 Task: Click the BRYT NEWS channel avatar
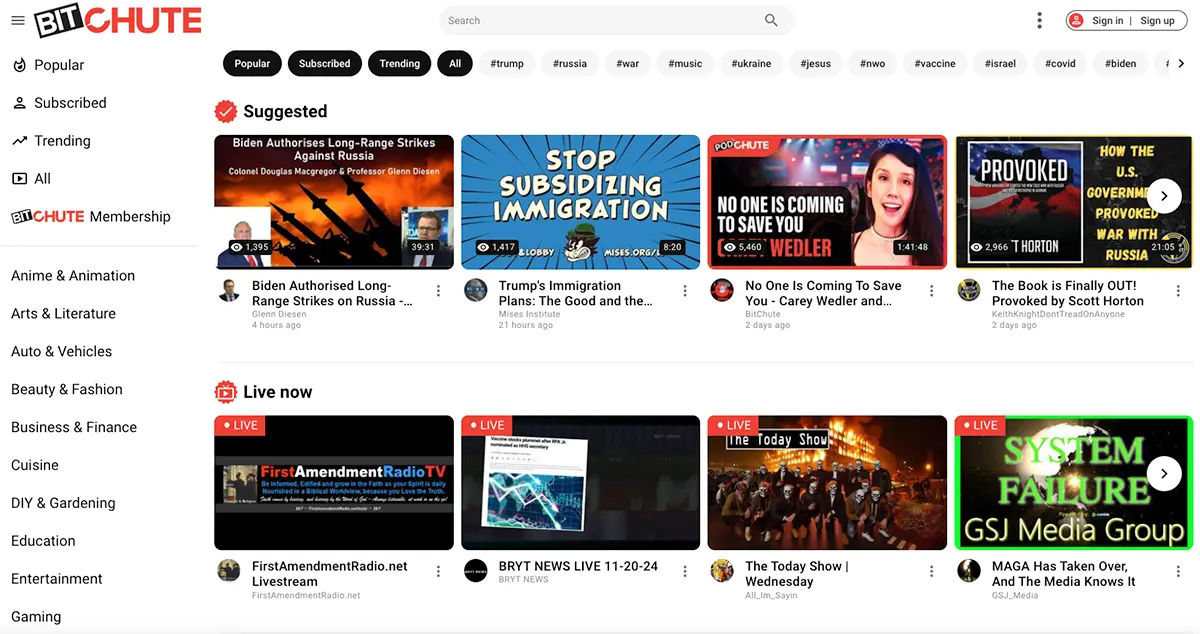(x=476, y=571)
